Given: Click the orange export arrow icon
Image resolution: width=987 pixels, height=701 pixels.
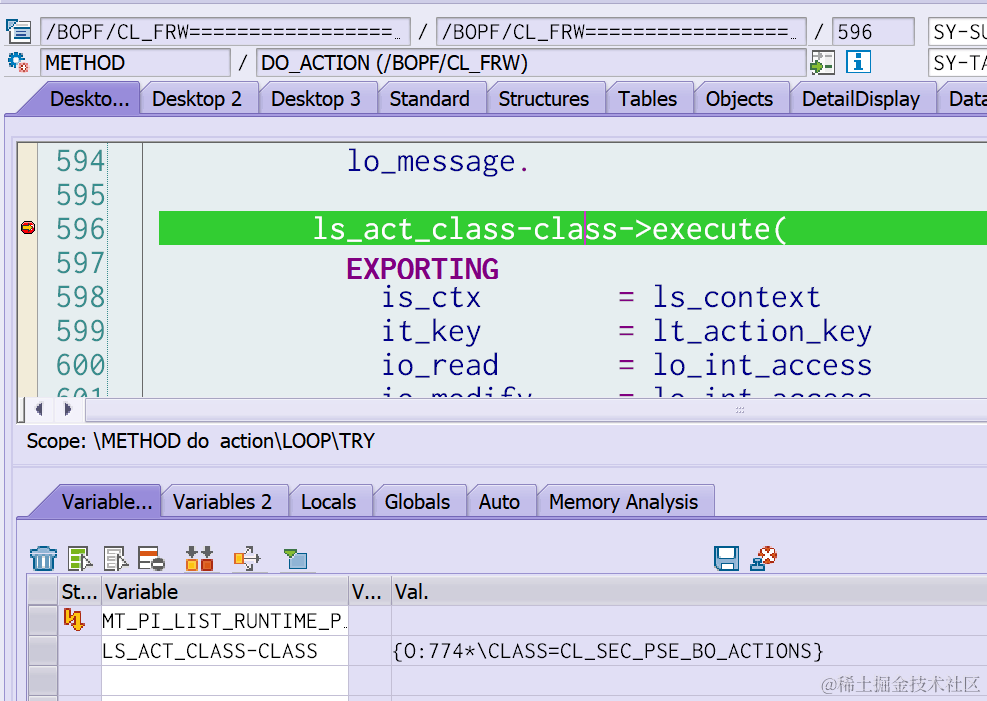Looking at the screenshot, I should (x=247, y=558).
